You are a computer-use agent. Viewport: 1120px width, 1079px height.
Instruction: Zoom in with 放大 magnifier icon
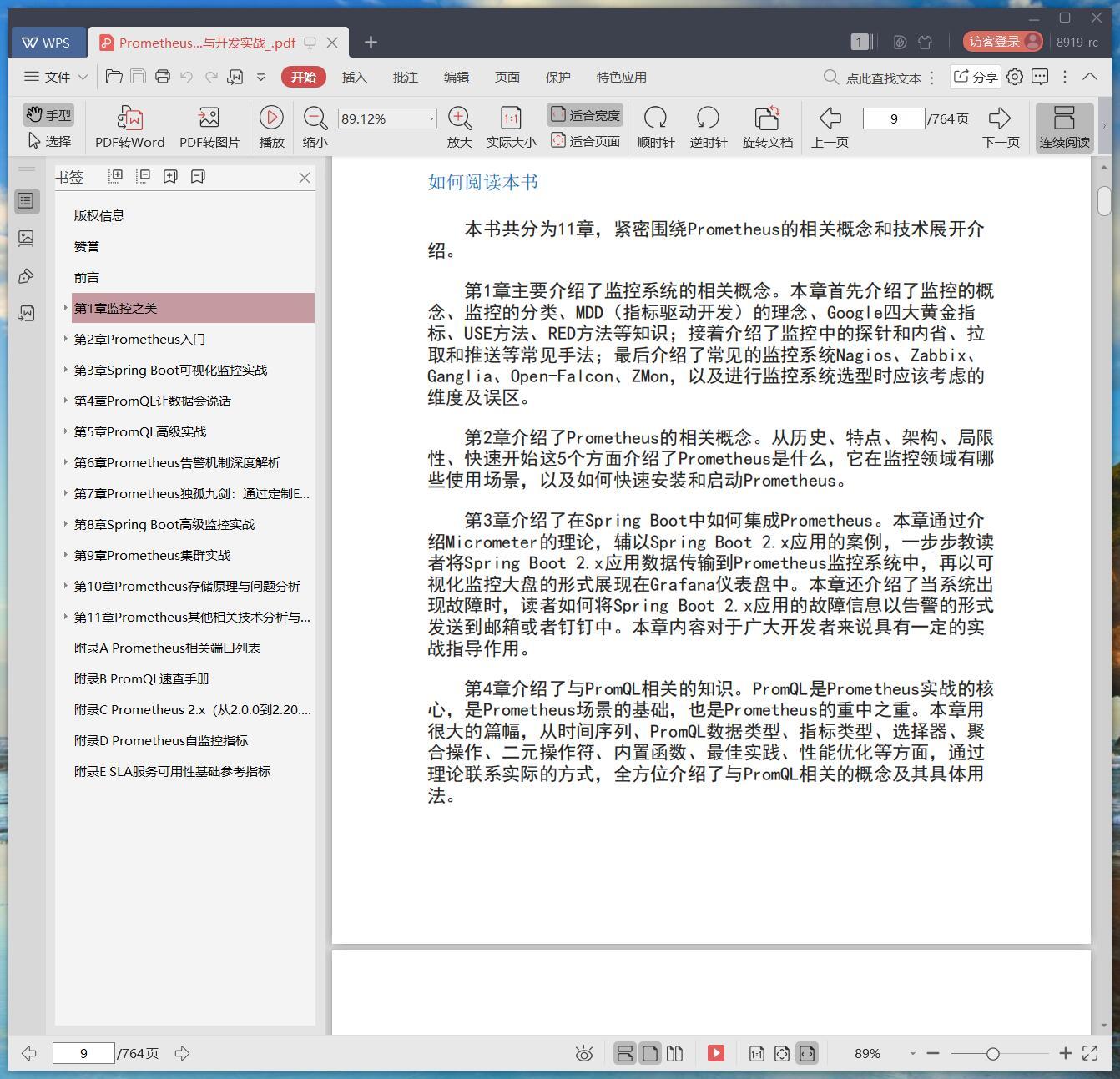459,128
